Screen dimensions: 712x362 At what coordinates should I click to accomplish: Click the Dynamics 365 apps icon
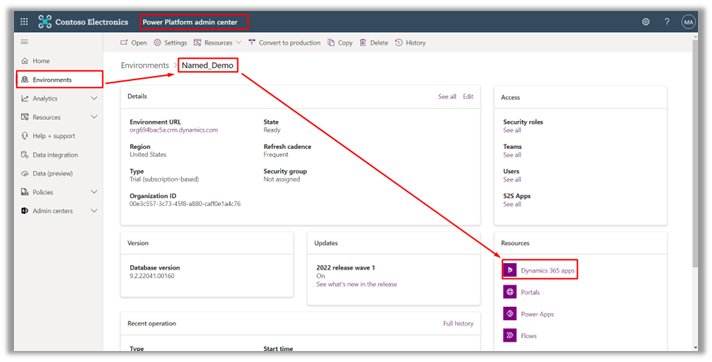[x=510, y=270]
